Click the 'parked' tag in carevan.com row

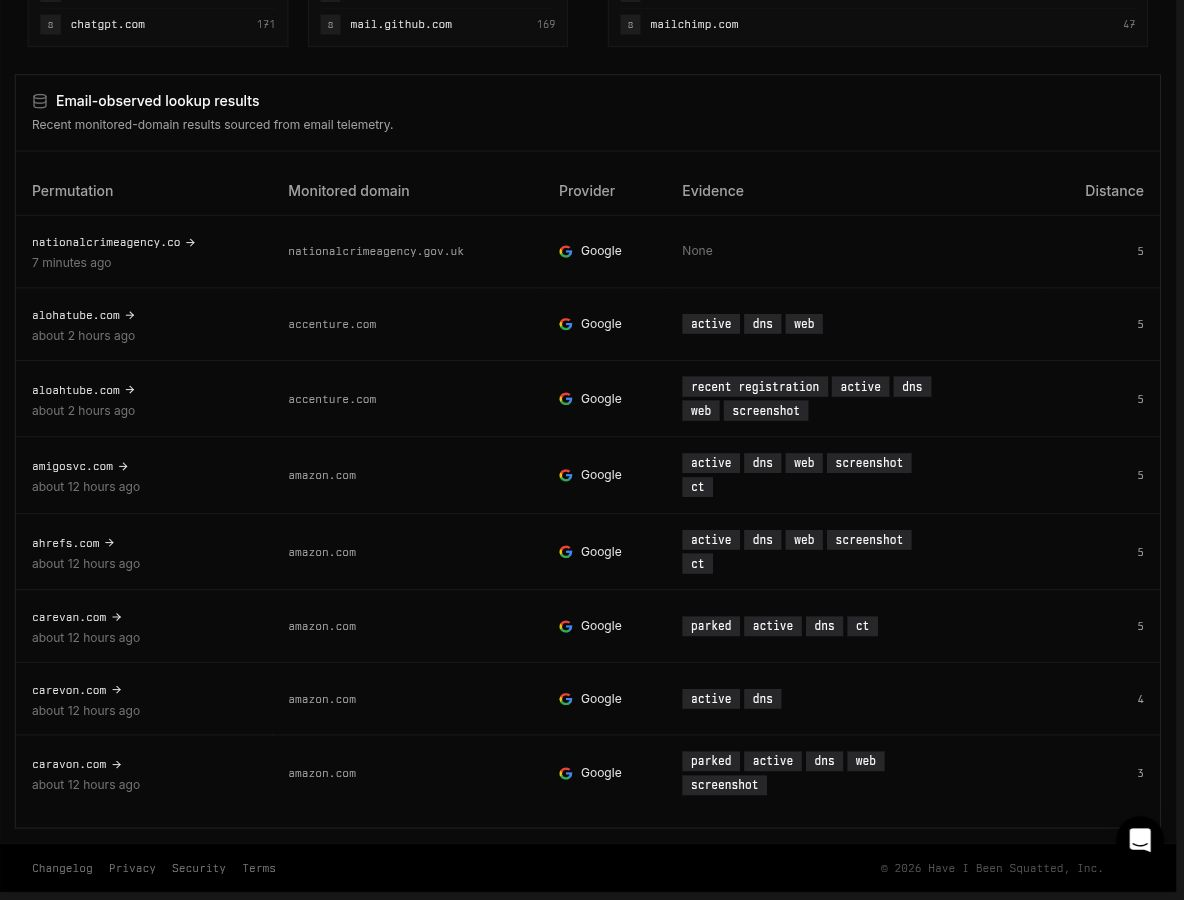click(711, 626)
